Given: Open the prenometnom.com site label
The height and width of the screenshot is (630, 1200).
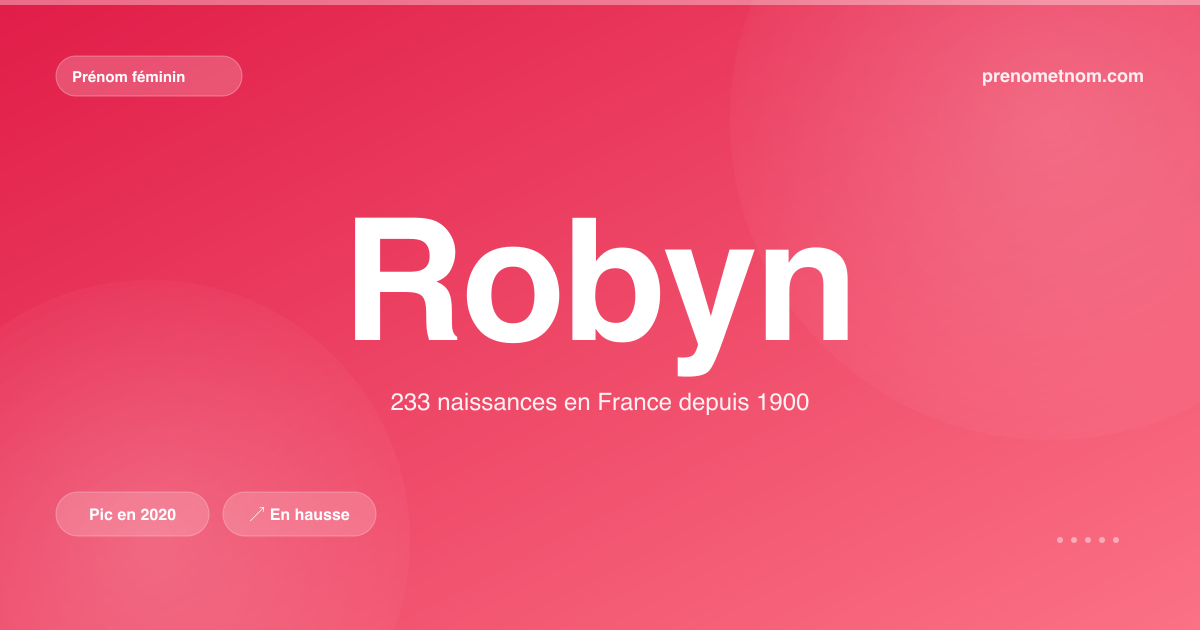Looking at the screenshot, I should 1063,76.
